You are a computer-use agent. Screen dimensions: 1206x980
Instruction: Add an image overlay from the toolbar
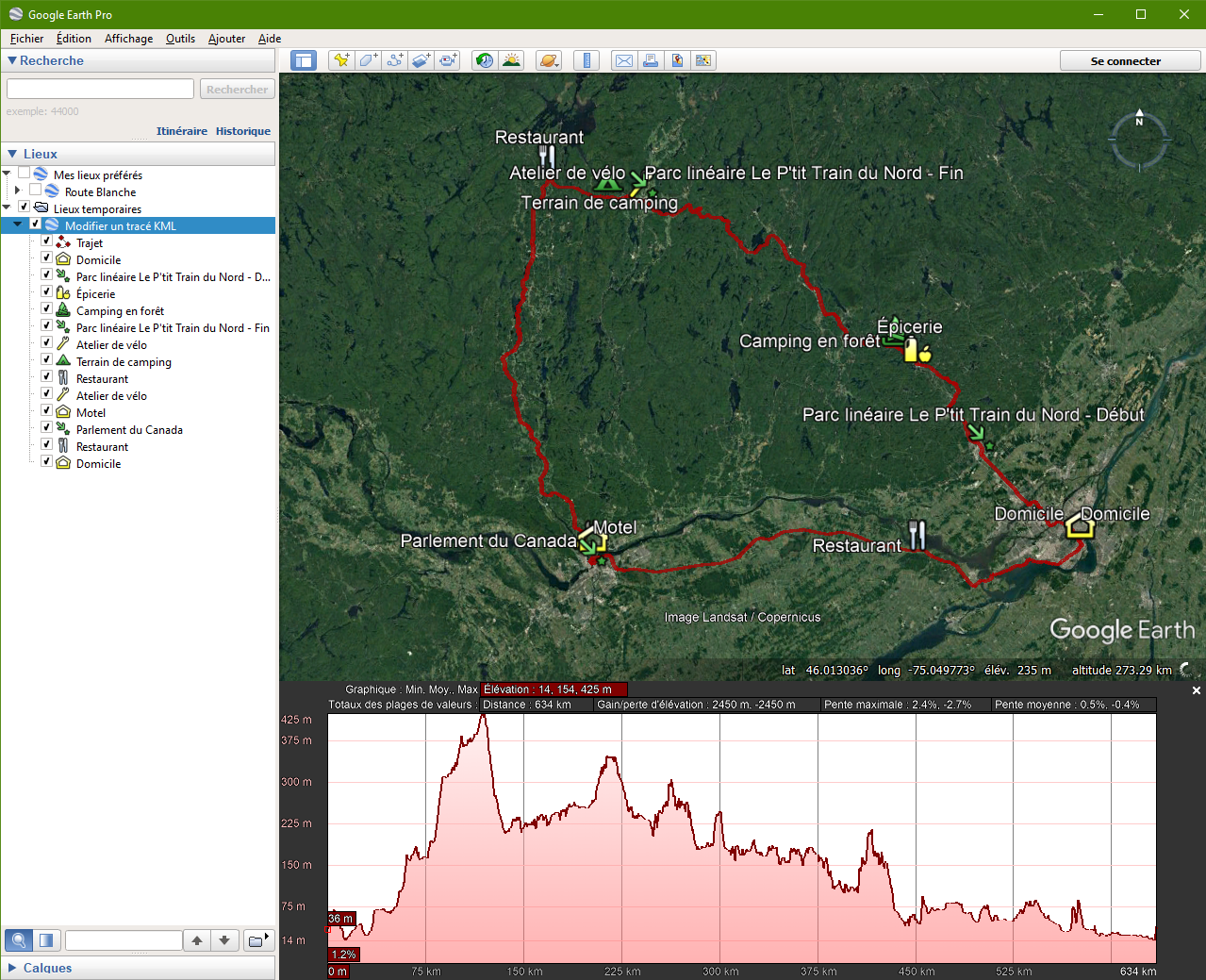[x=421, y=60]
